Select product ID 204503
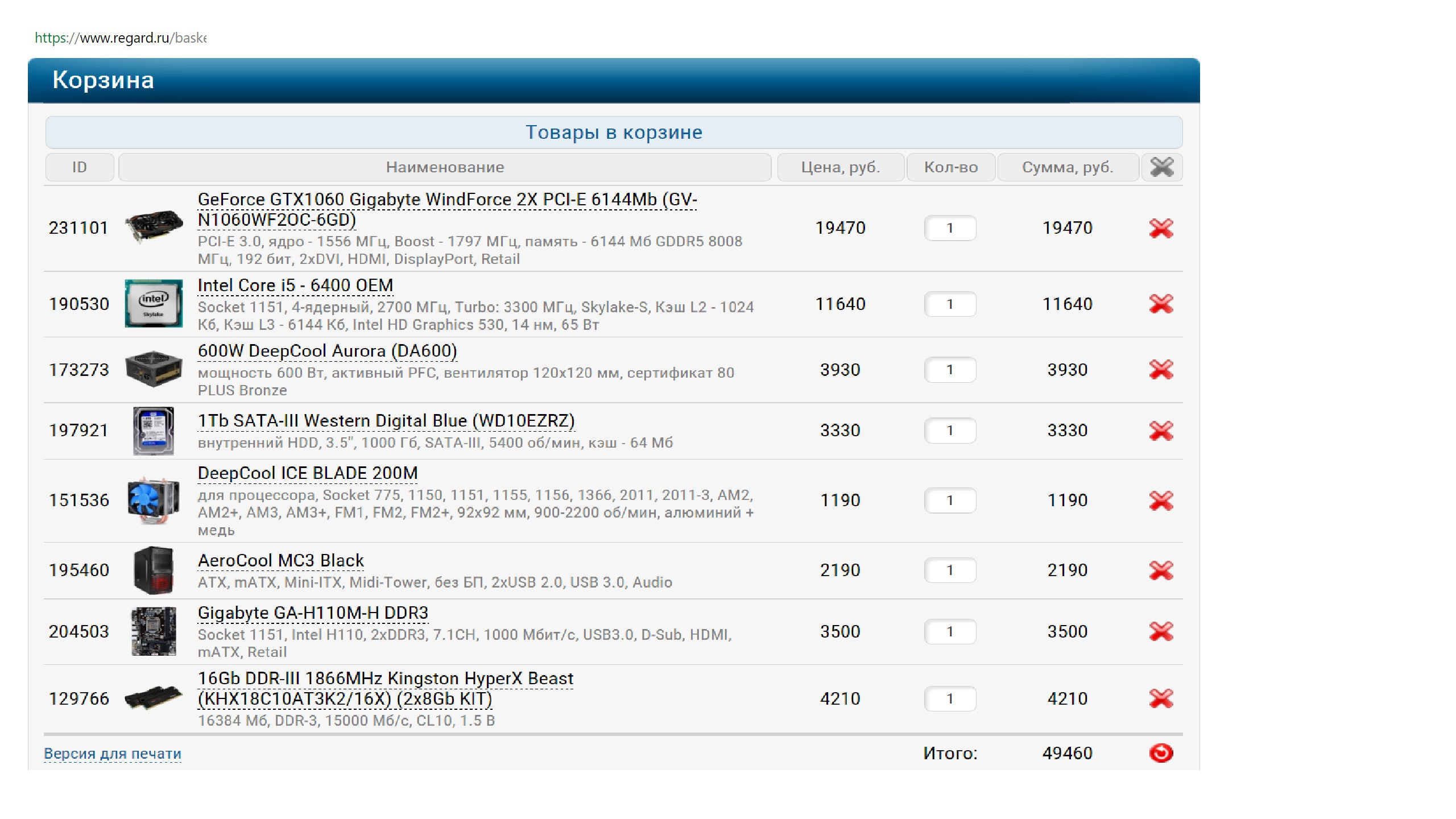The width and height of the screenshot is (1456, 819). click(78, 631)
